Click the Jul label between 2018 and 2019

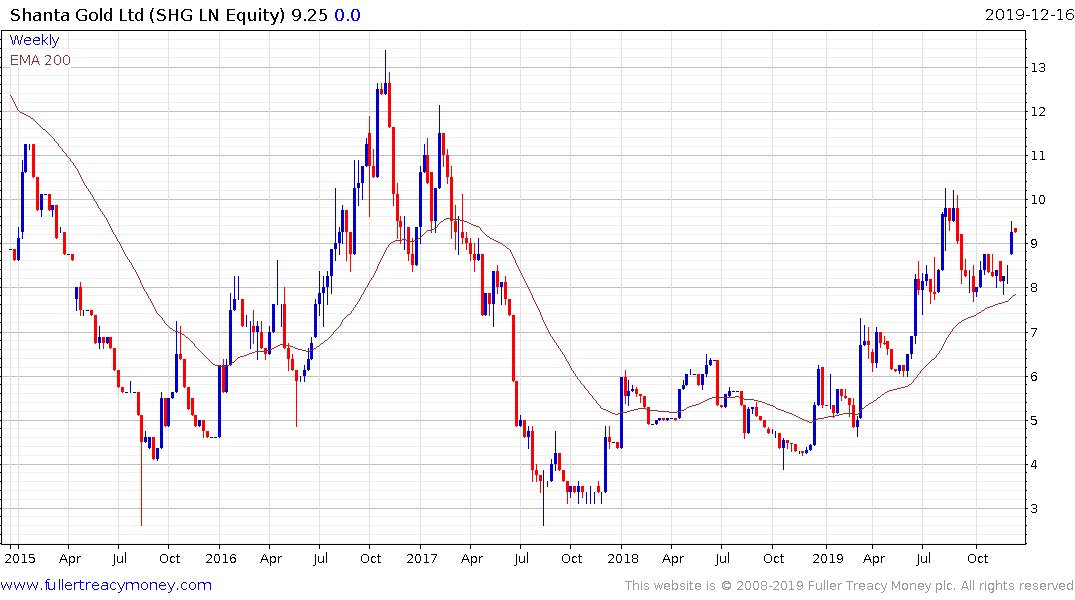(x=722, y=558)
